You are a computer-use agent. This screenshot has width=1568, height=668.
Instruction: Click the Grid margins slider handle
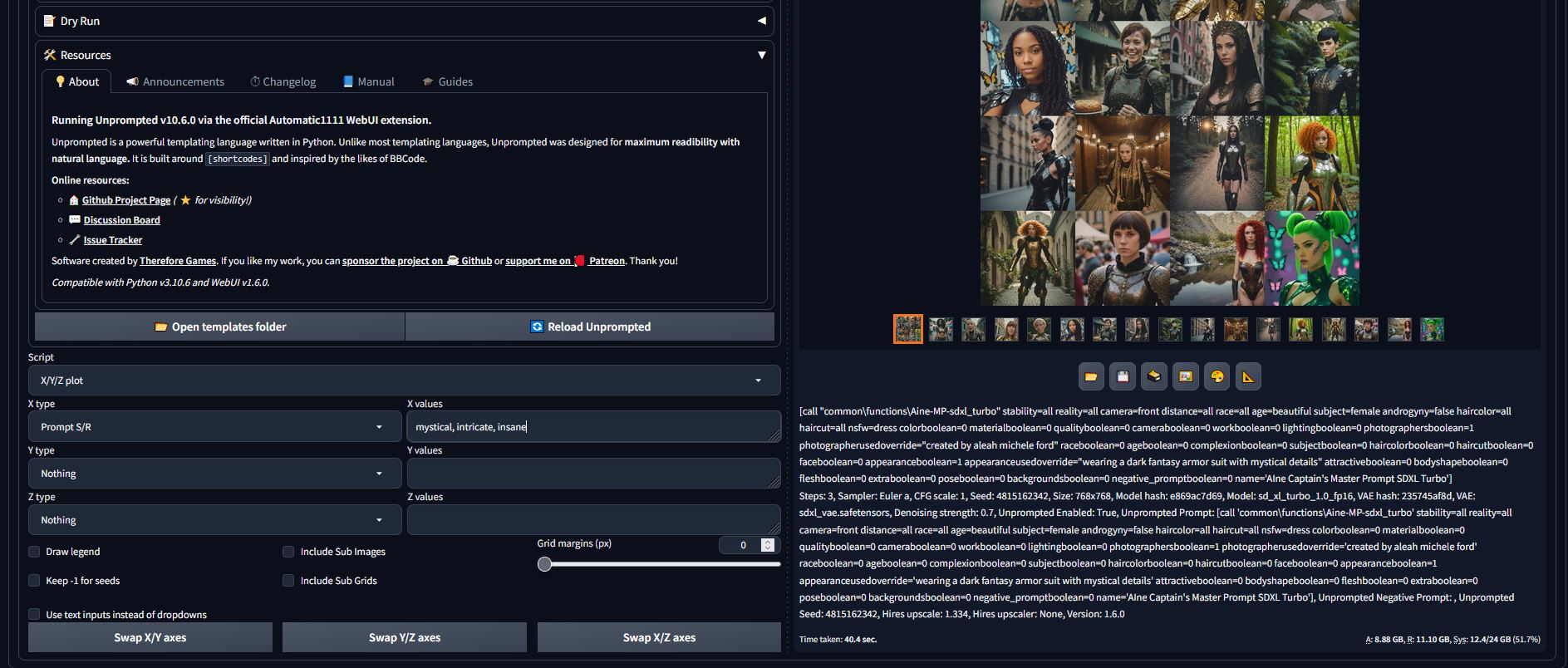(544, 564)
